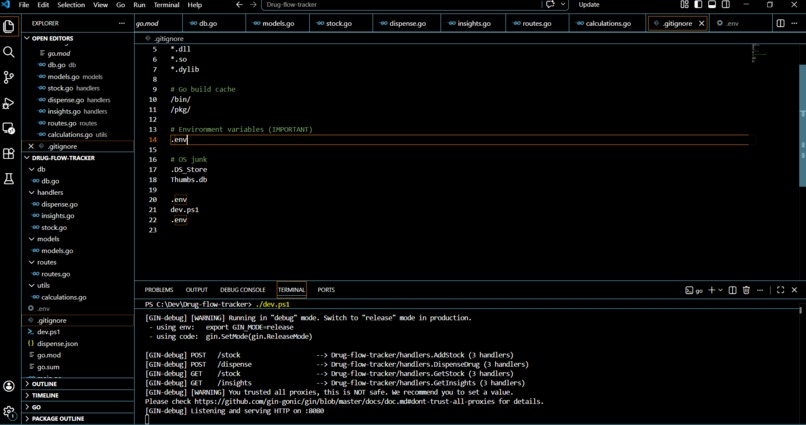Switch to the Debug Console tab
Screen dimensions: 806x425
click(243, 290)
